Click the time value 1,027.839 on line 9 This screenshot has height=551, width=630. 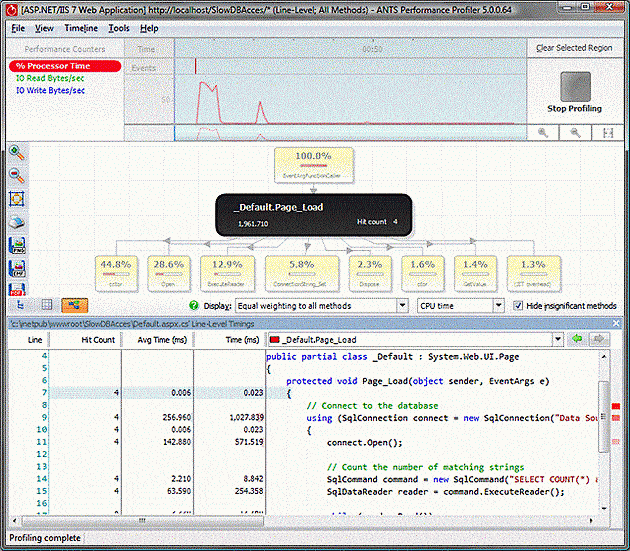pyautogui.click(x=246, y=418)
